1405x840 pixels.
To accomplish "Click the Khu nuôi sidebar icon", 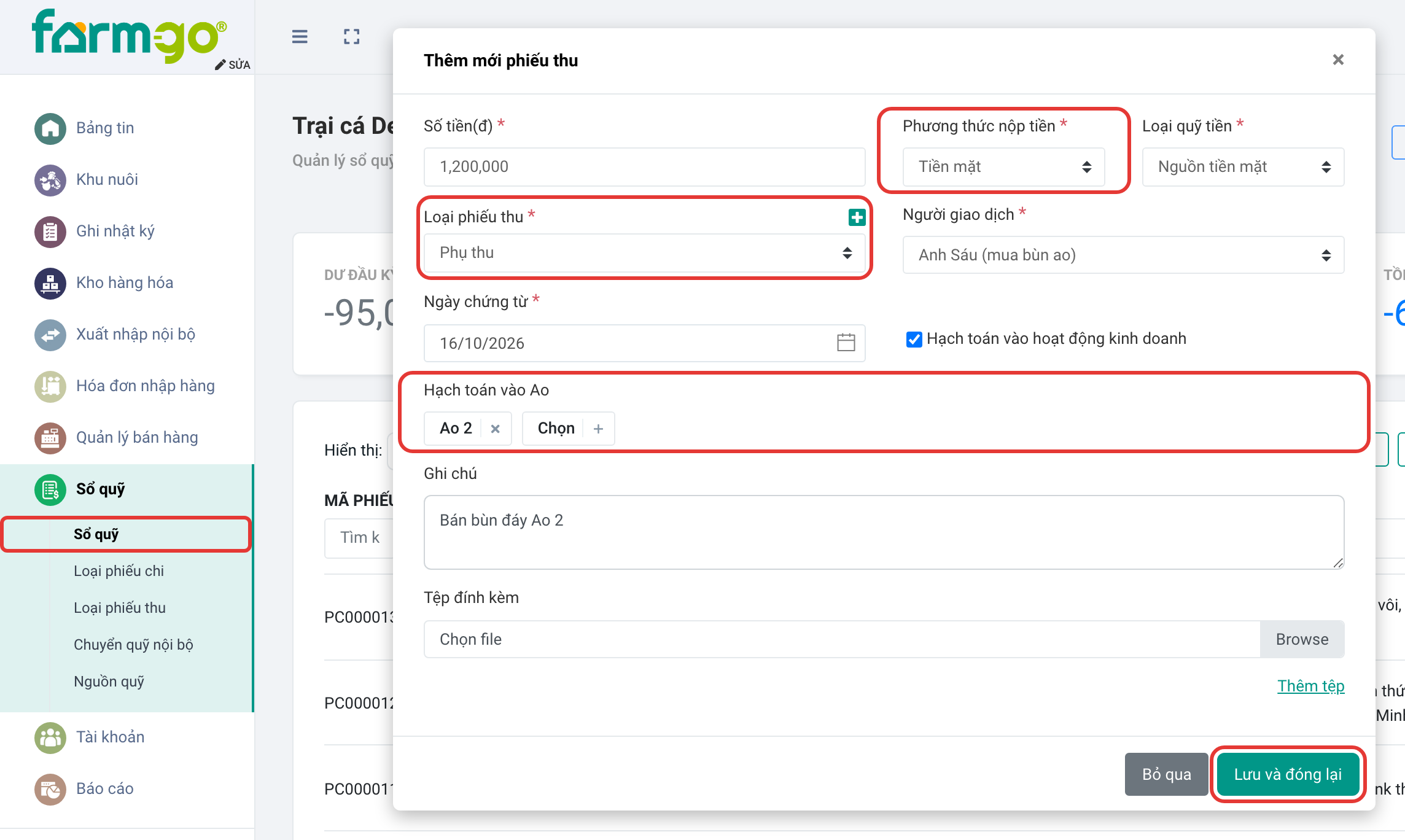I will click(50, 180).
